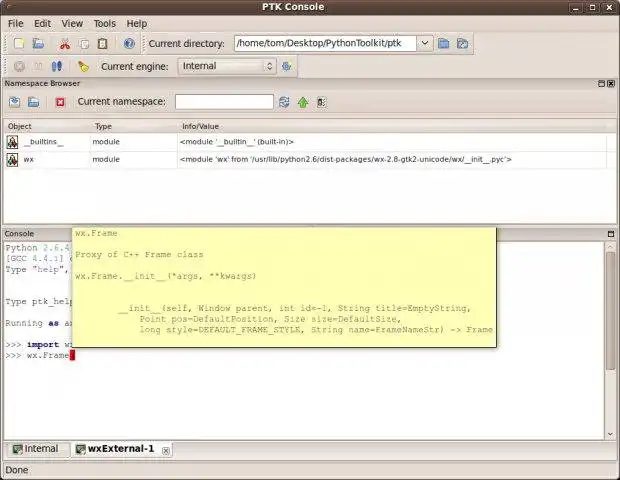The width and height of the screenshot is (620, 480).
Task: Click the wx.Frame console input line
Action: (40, 355)
